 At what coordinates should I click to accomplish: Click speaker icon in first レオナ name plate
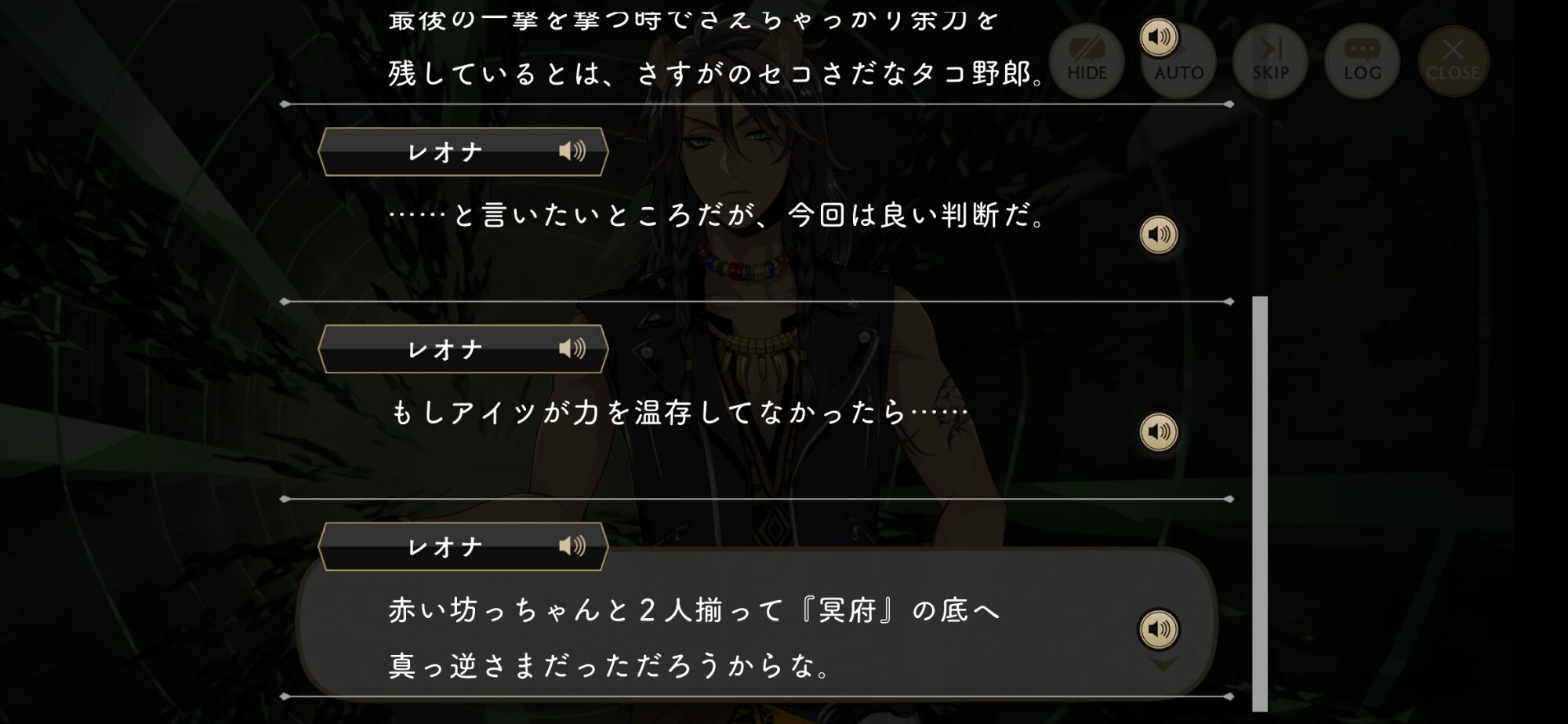pyautogui.click(x=572, y=151)
